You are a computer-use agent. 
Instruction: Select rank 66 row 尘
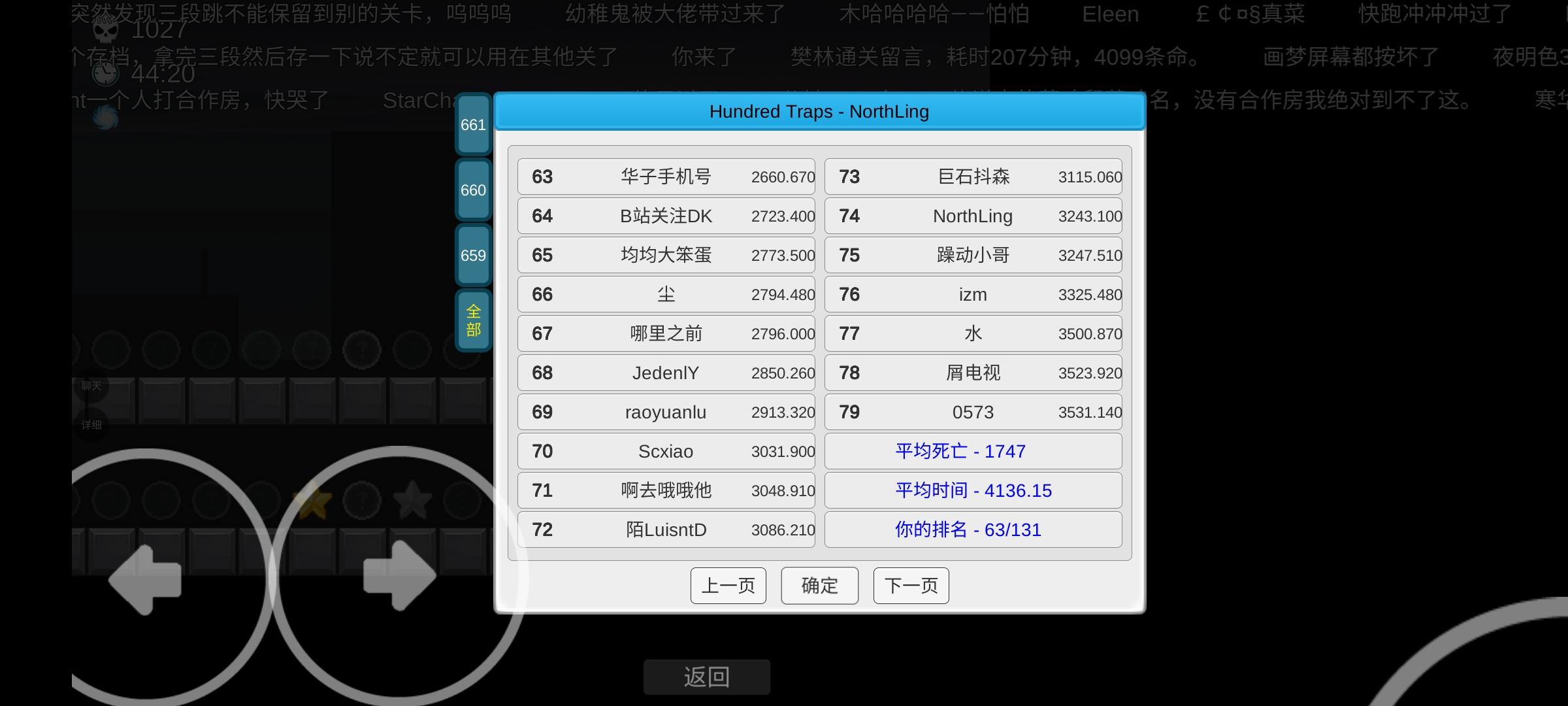click(666, 294)
